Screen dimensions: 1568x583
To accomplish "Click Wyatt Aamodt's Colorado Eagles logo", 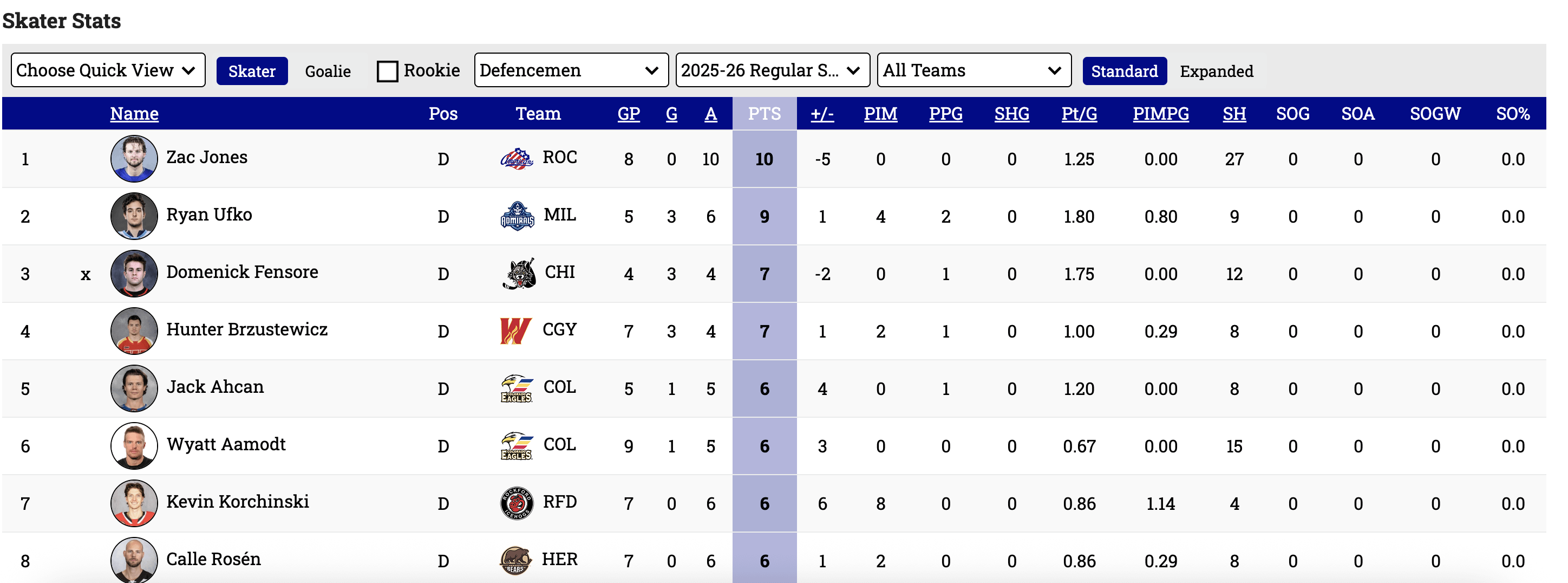I will pyautogui.click(x=516, y=446).
